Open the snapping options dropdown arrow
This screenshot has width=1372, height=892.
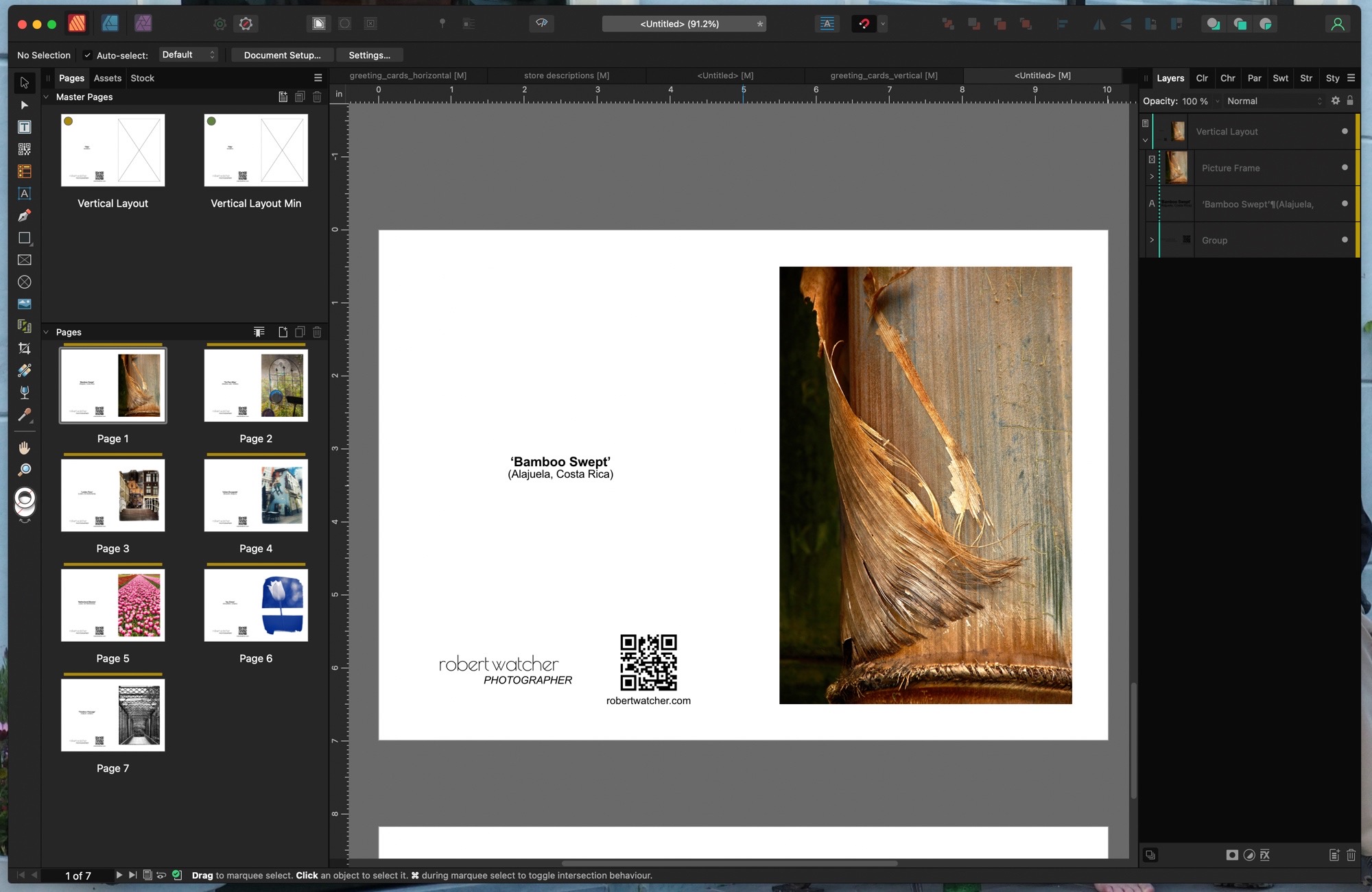883,24
